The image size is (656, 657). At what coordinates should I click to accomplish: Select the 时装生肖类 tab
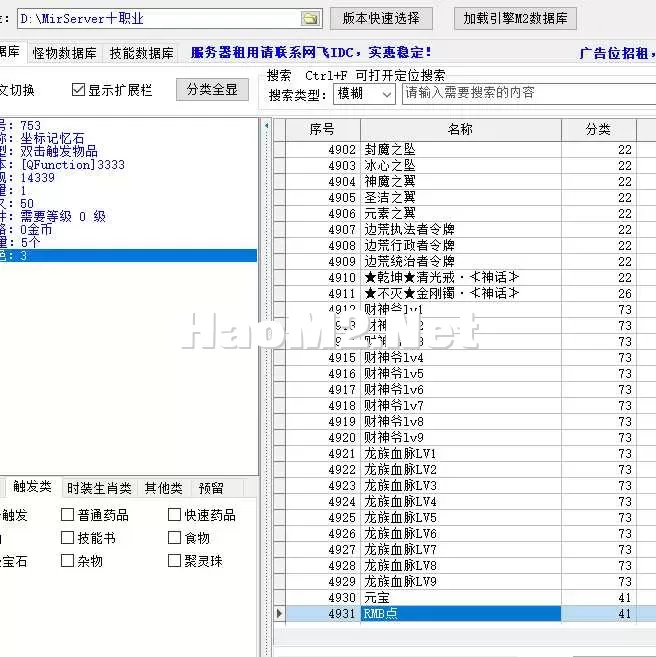[x=99, y=488]
